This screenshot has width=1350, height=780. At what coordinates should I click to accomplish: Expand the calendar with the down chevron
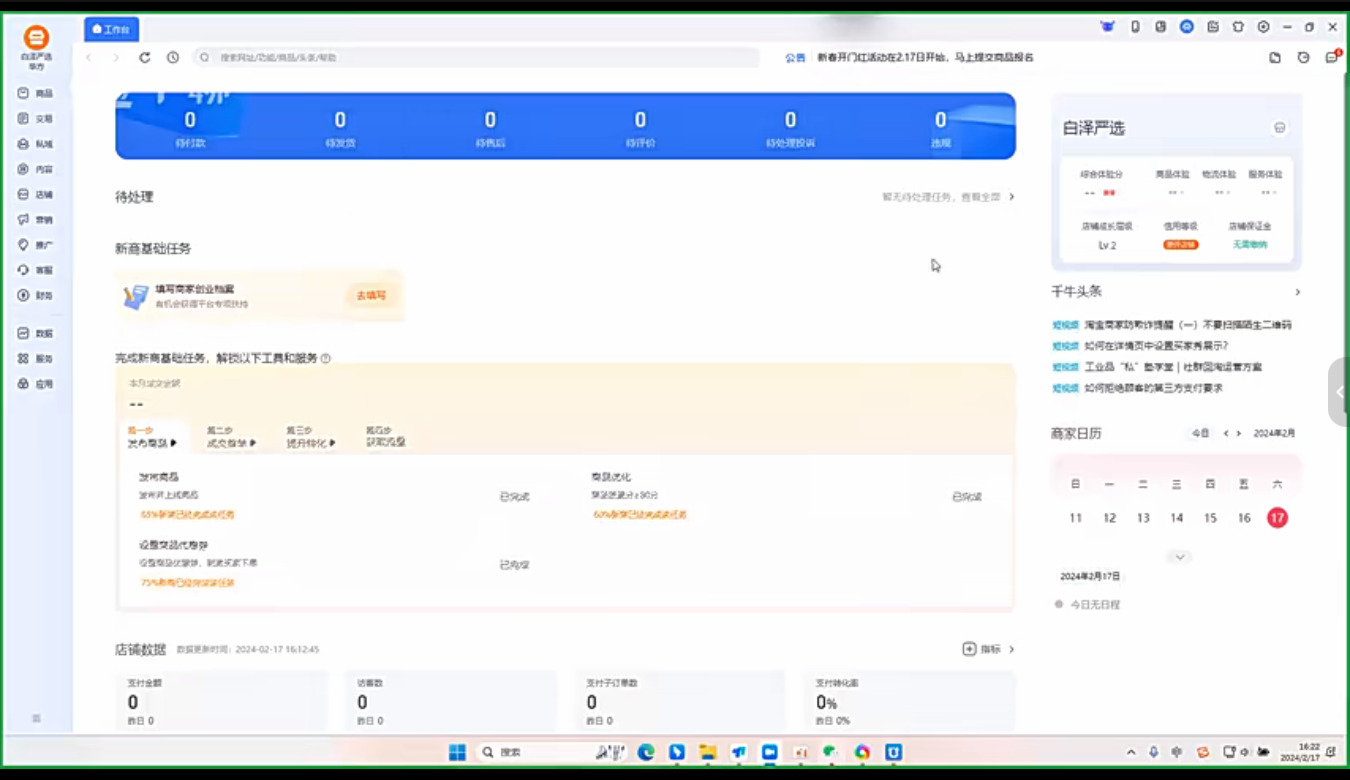[1180, 557]
